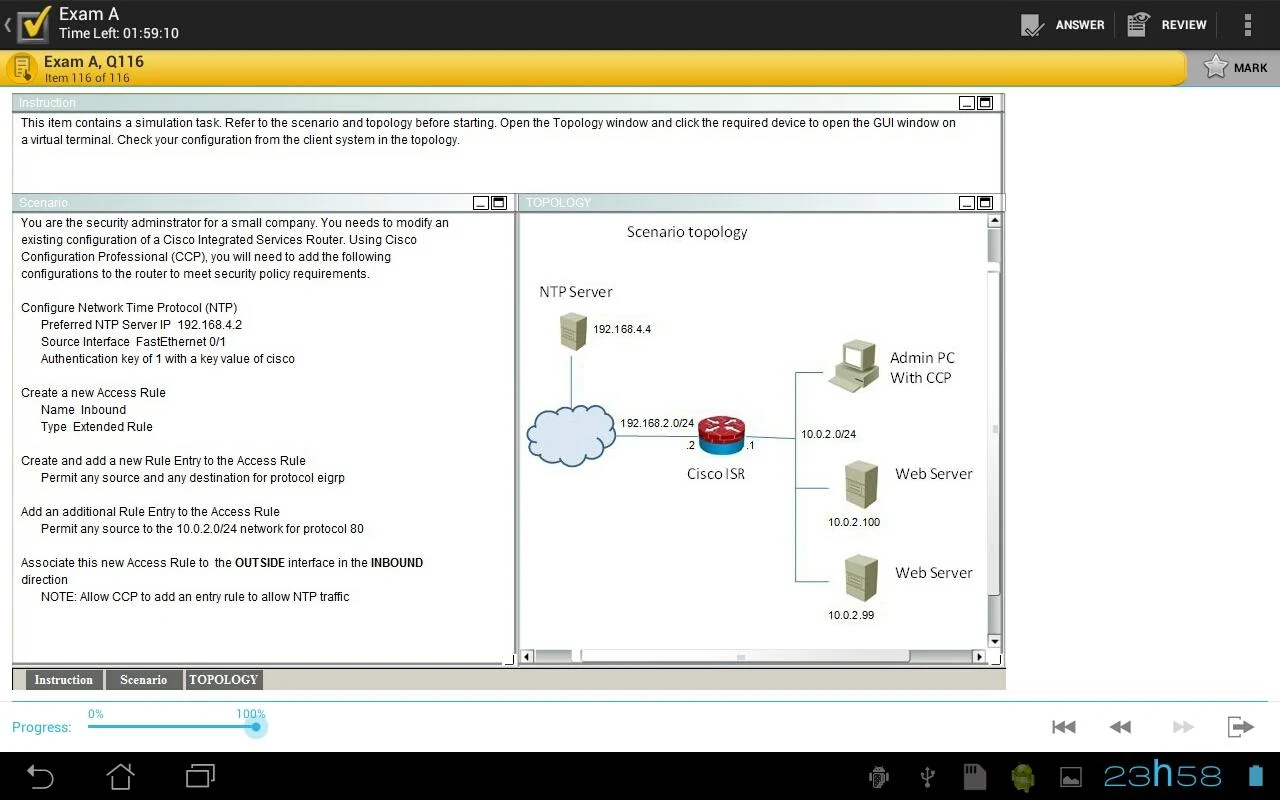Select the Admin PC With CCP device
Screen dimensions: 1280x800
(855, 363)
